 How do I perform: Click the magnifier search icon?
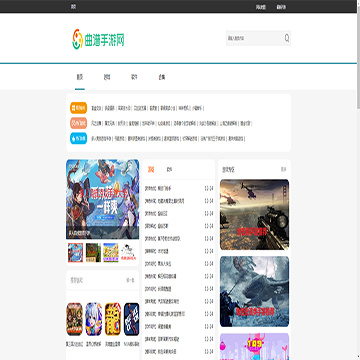[287, 38]
